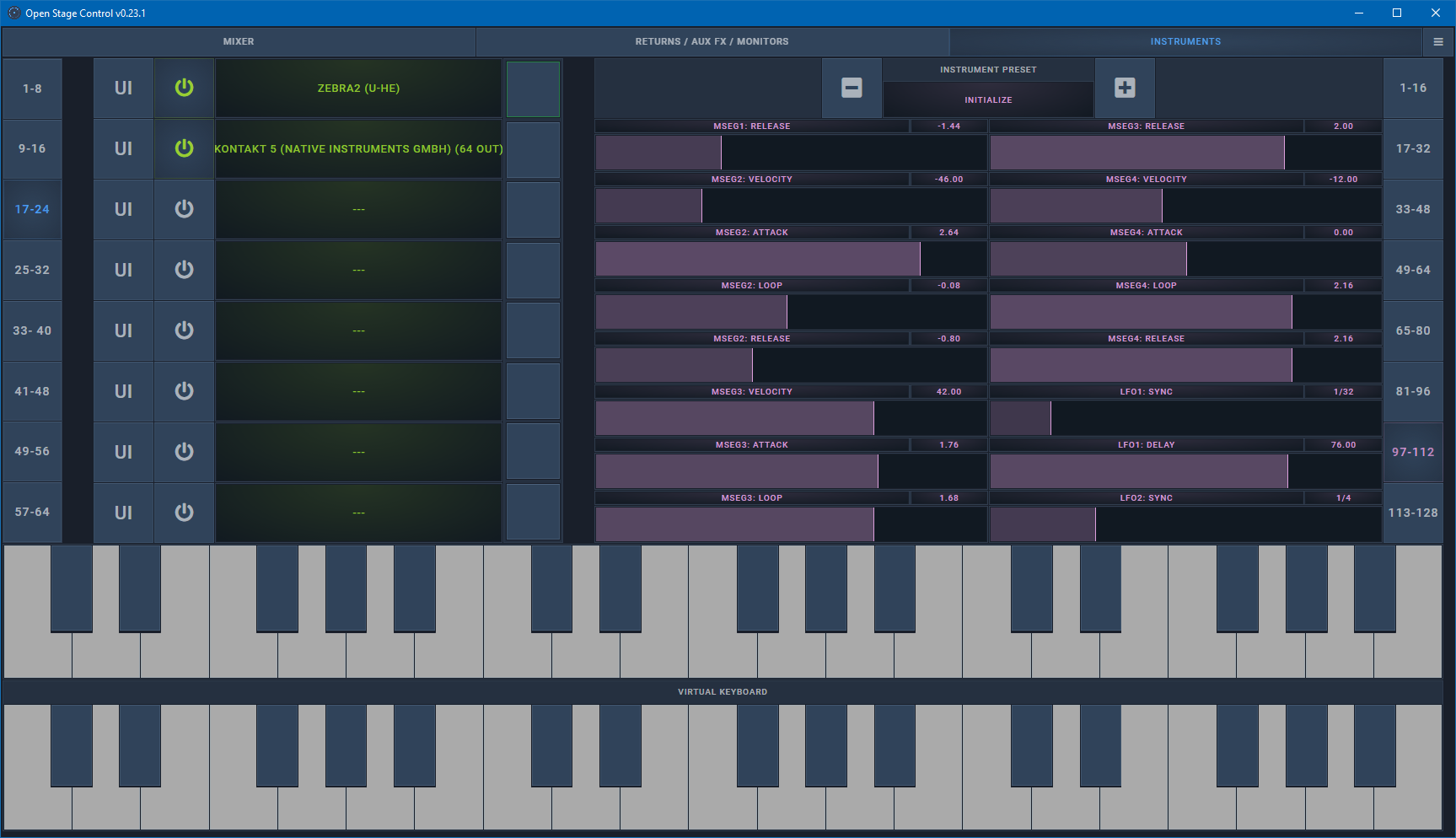Open UI for Kontakt 5 instrument
The image size is (1456, 838).
pyautogui.click(x=123, y=148)
